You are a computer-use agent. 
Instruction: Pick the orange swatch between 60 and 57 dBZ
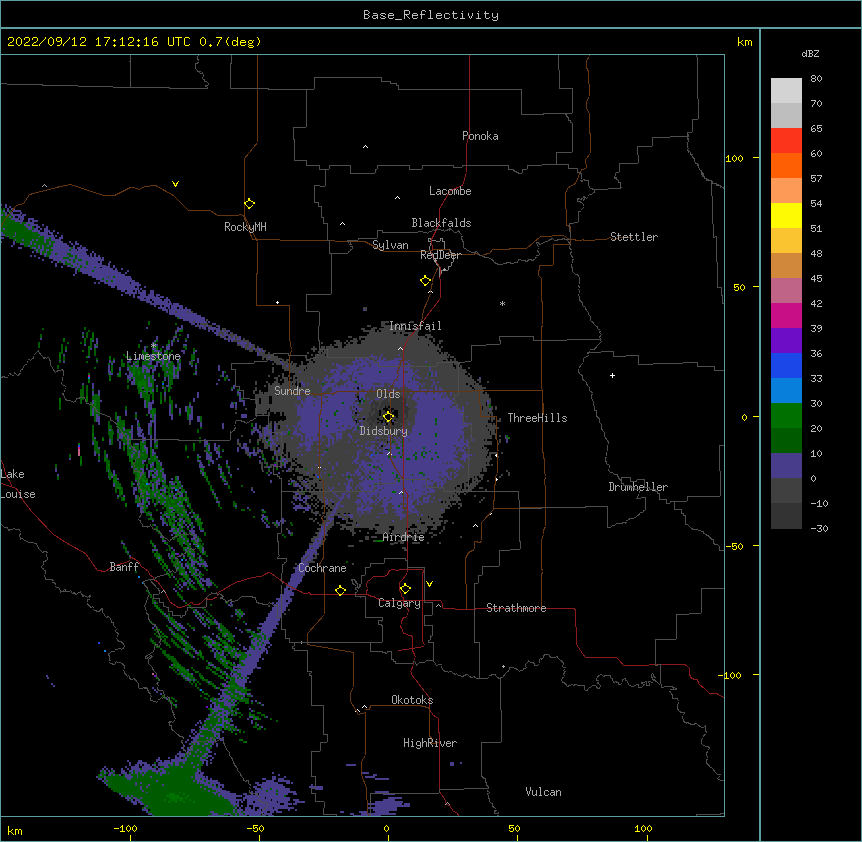point(786,165)
